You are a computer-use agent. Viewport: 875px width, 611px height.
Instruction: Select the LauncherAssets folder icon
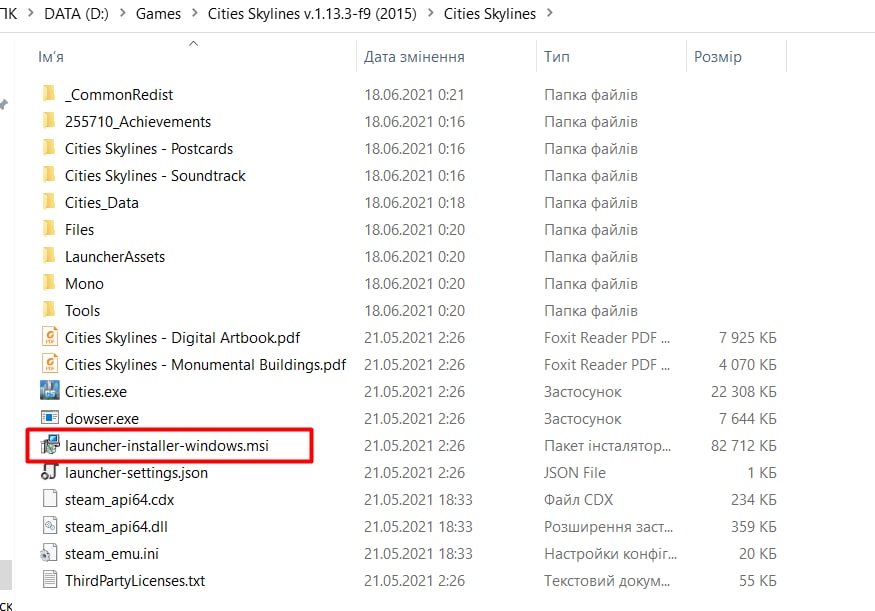(x=49, y=255)
